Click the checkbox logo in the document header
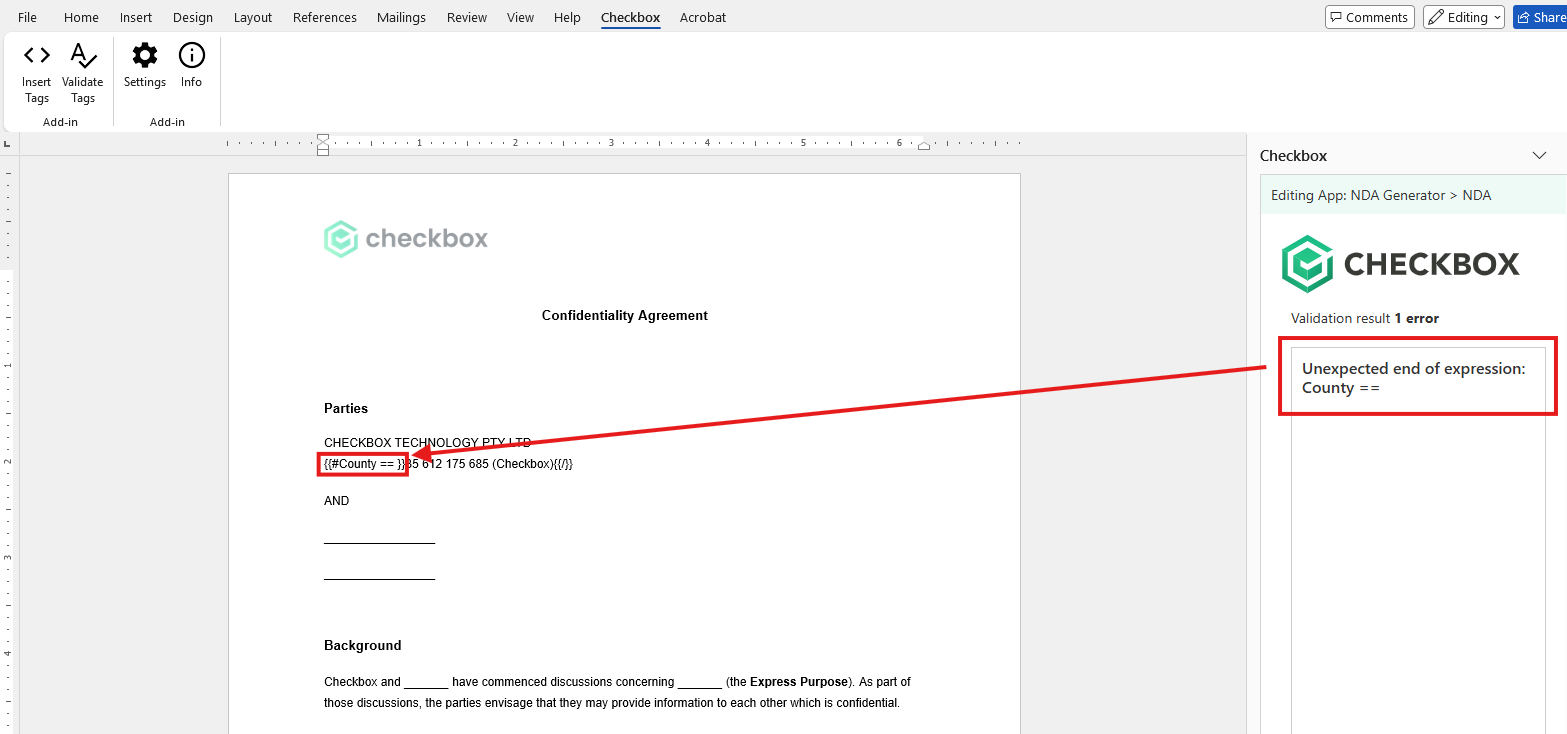This screenshot has height=734, width=1567. coord(406,239)
